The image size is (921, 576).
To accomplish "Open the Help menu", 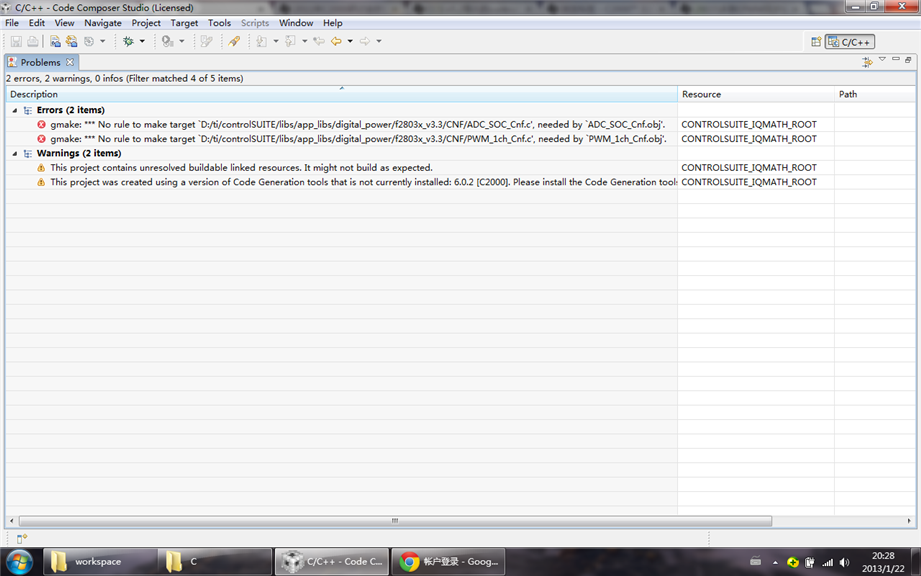I will (x=332, y=23).
